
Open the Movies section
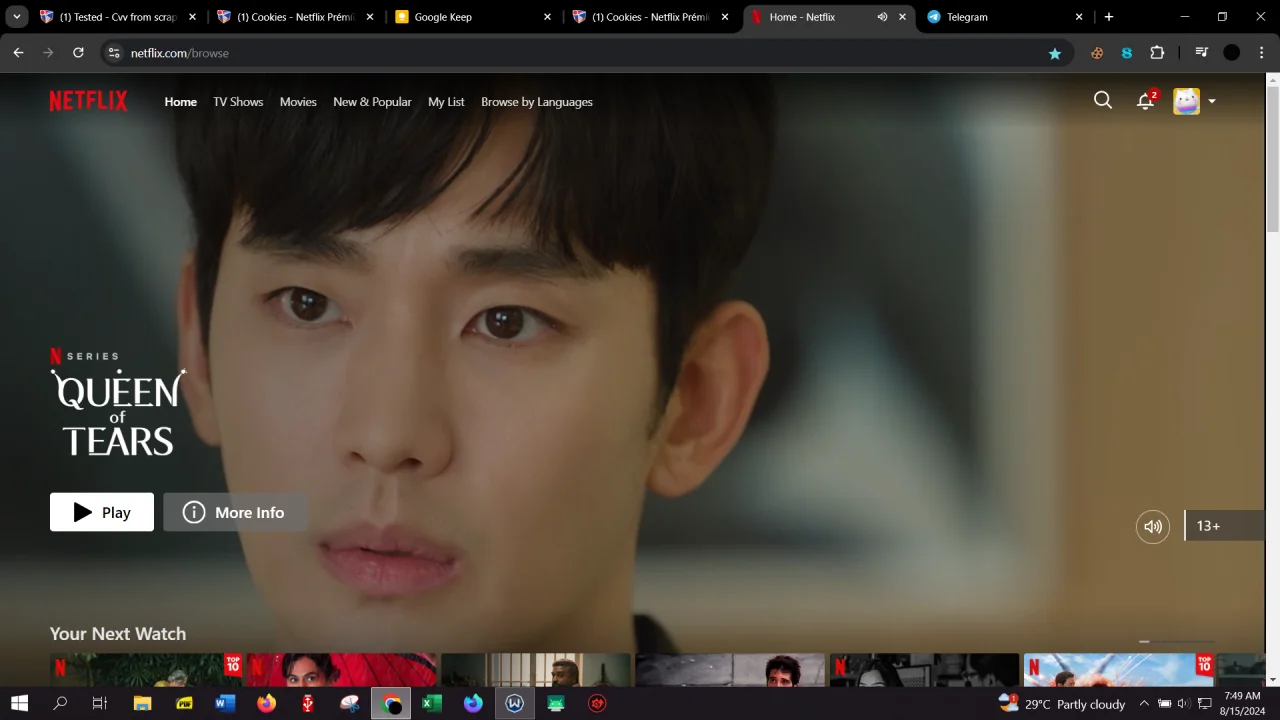[298, 102]
